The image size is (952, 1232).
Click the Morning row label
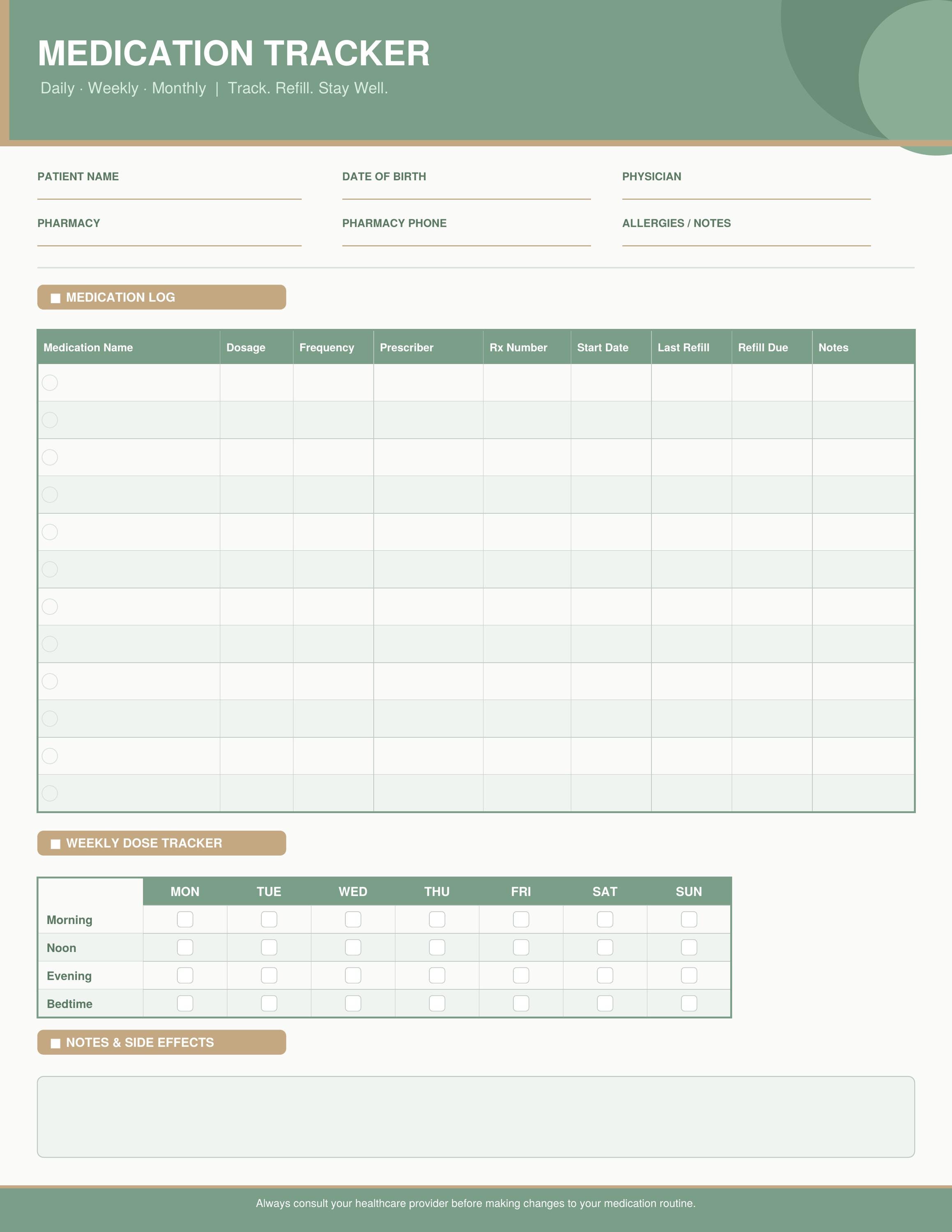[69, 920]
